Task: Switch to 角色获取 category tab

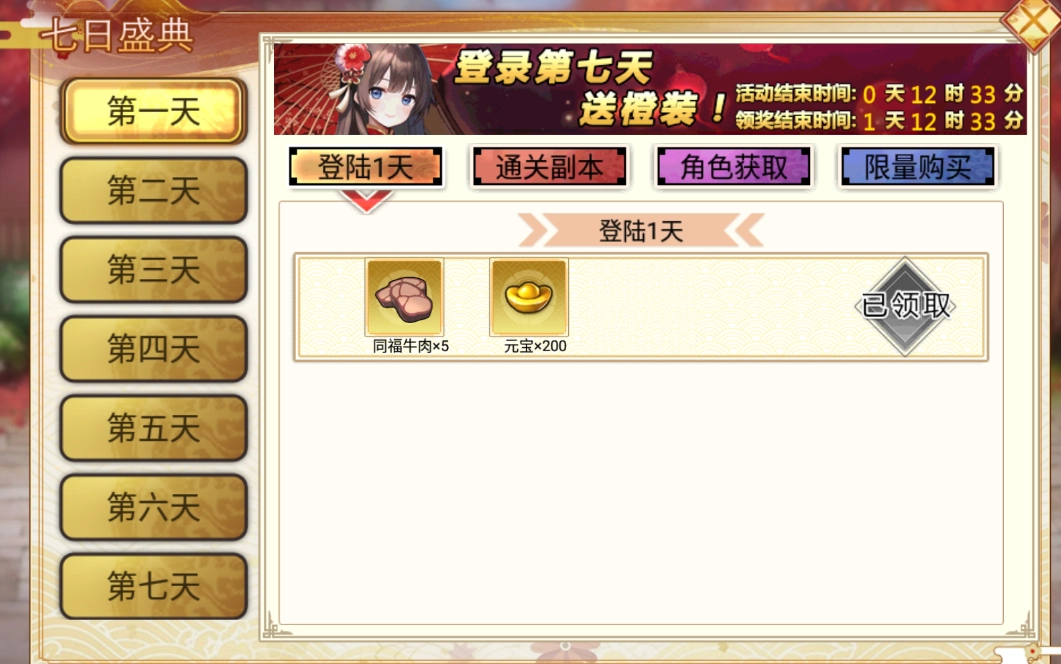Action: point(733,167)
